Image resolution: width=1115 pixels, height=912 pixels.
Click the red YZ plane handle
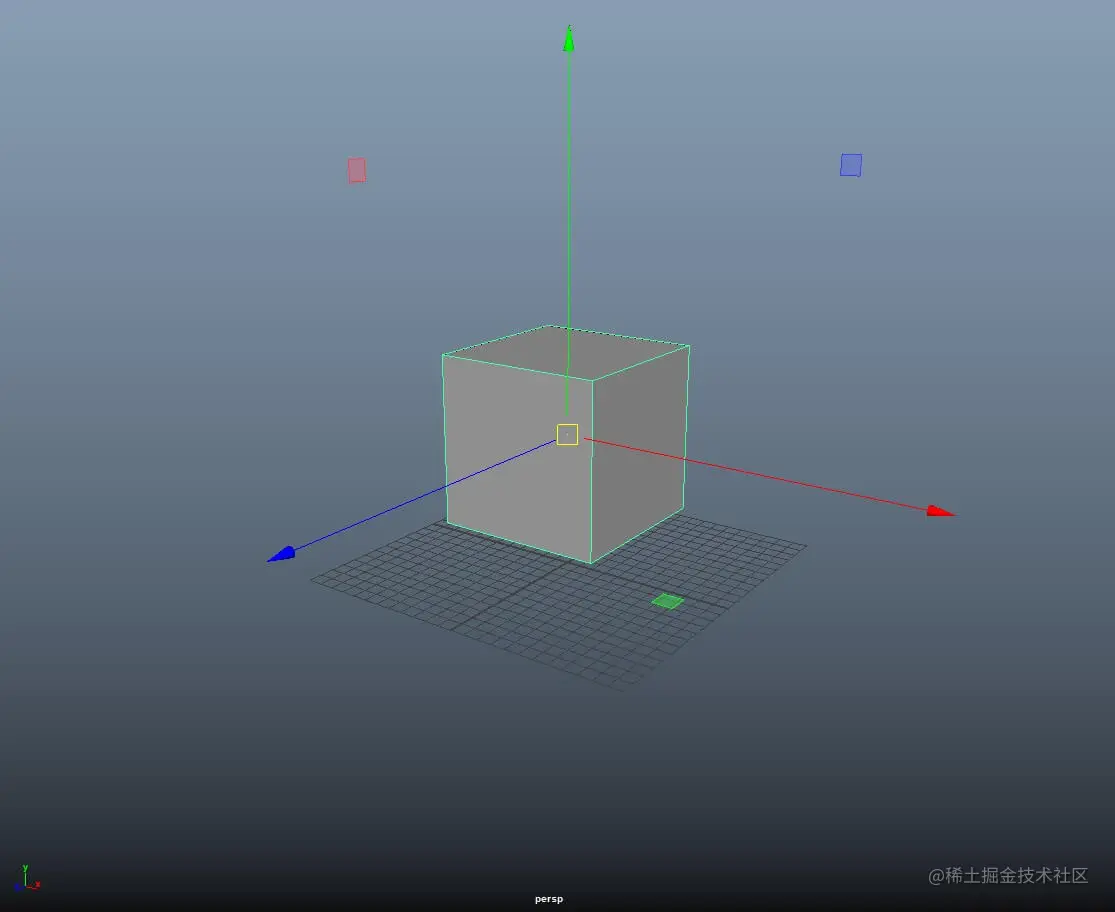[357, 170]
